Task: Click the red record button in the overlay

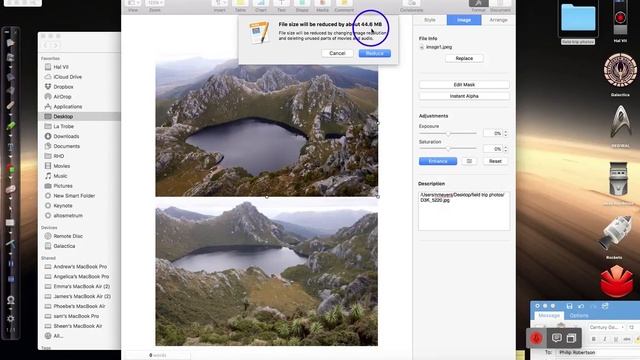Action: coord(536,338)
